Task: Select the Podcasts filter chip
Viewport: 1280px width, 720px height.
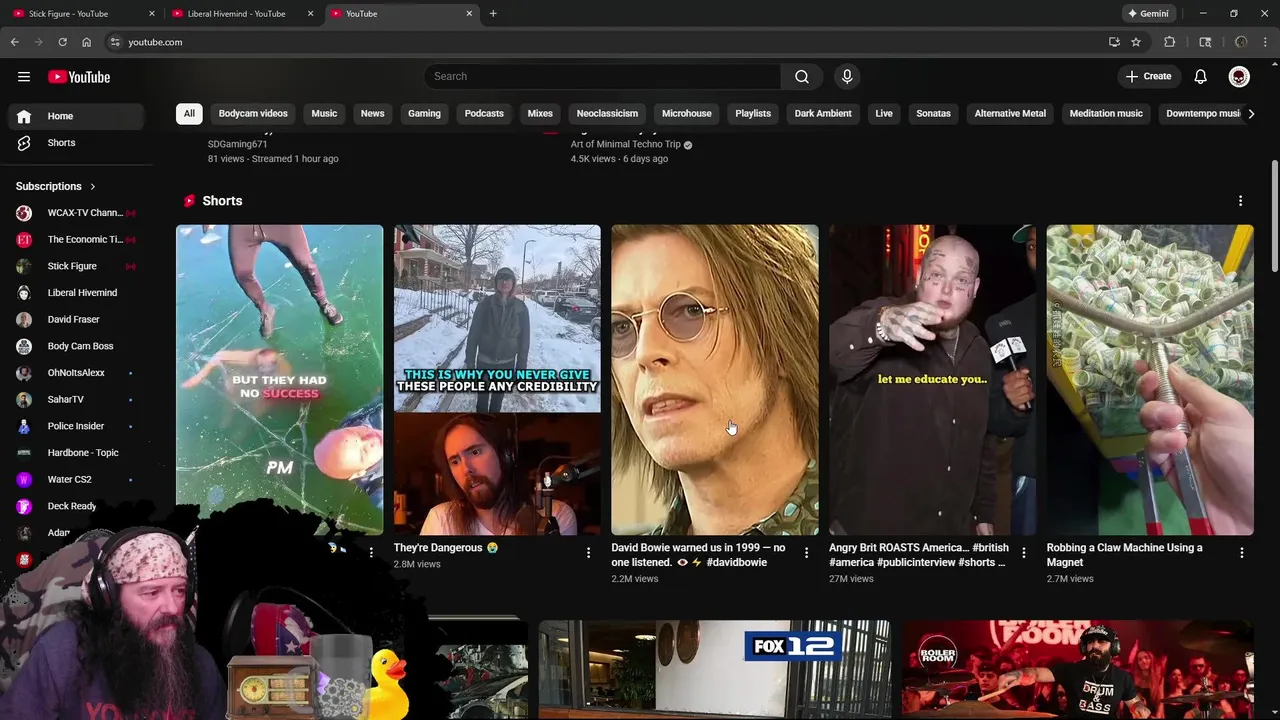Action: pyautogui.click(x=484, y=113)
